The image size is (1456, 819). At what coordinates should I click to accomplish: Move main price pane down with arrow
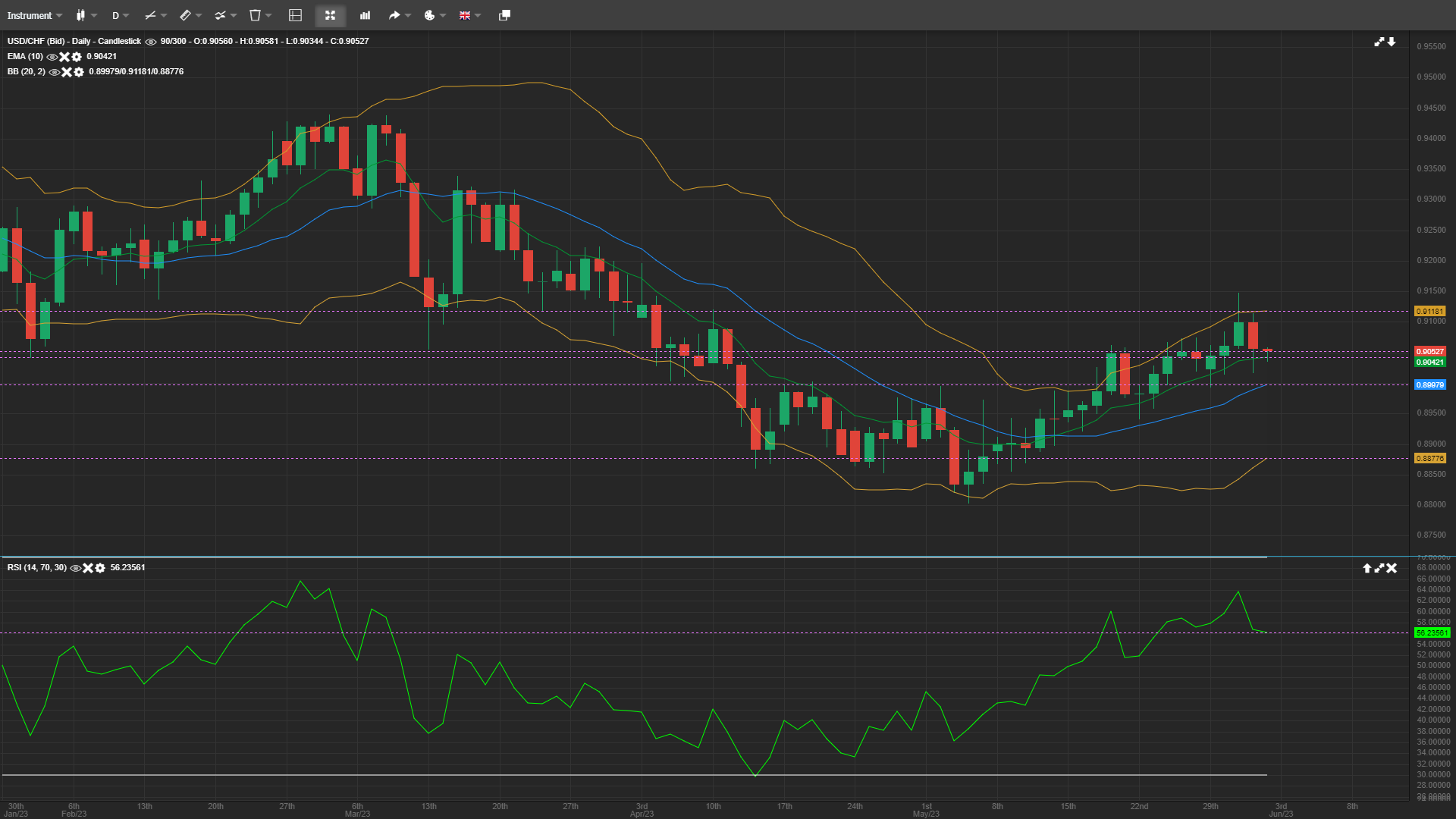tap(1392, 42)
